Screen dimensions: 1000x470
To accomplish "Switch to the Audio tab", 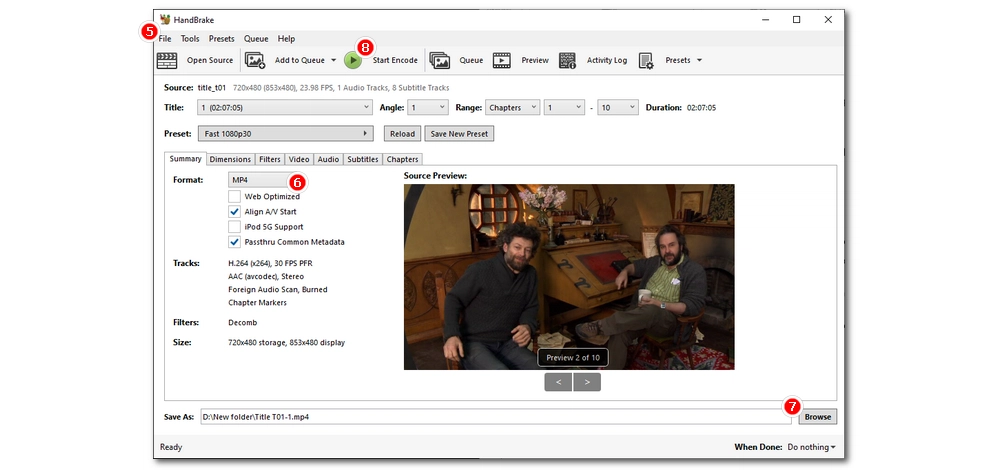I will (x=328, y=159).
